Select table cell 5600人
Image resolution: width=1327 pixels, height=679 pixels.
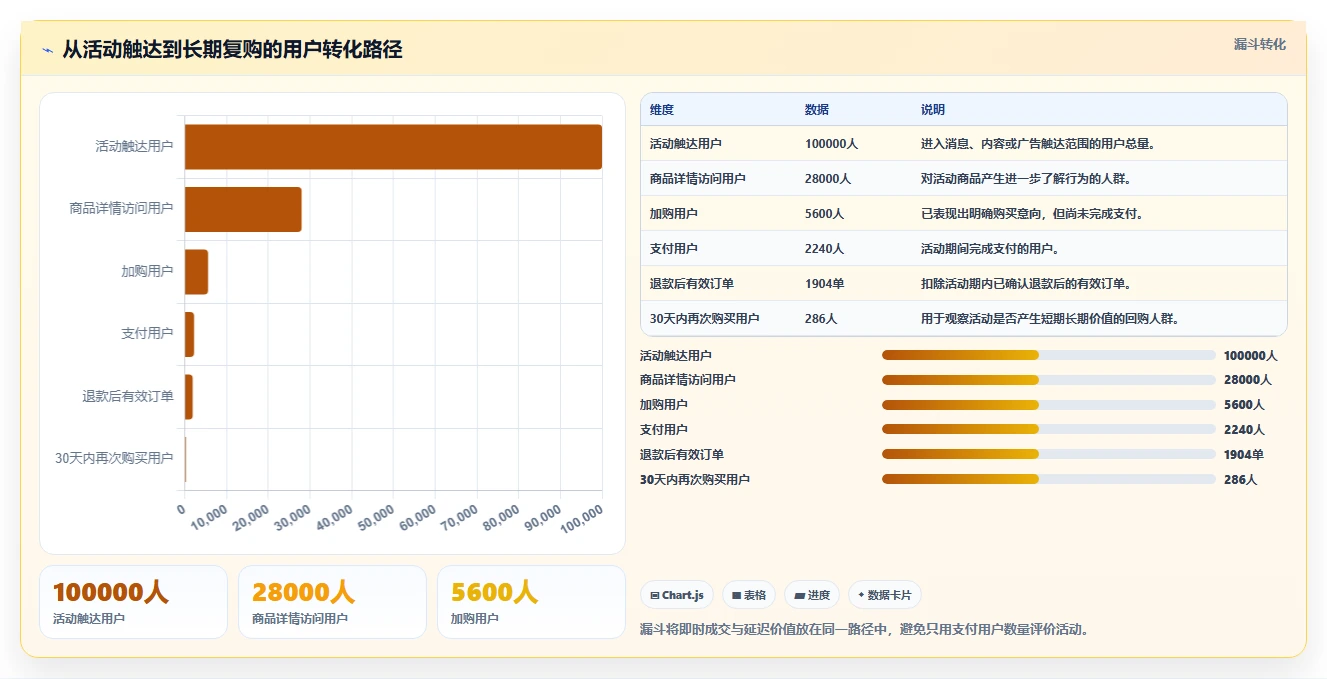pyautogui.click(x=825, y=214)
